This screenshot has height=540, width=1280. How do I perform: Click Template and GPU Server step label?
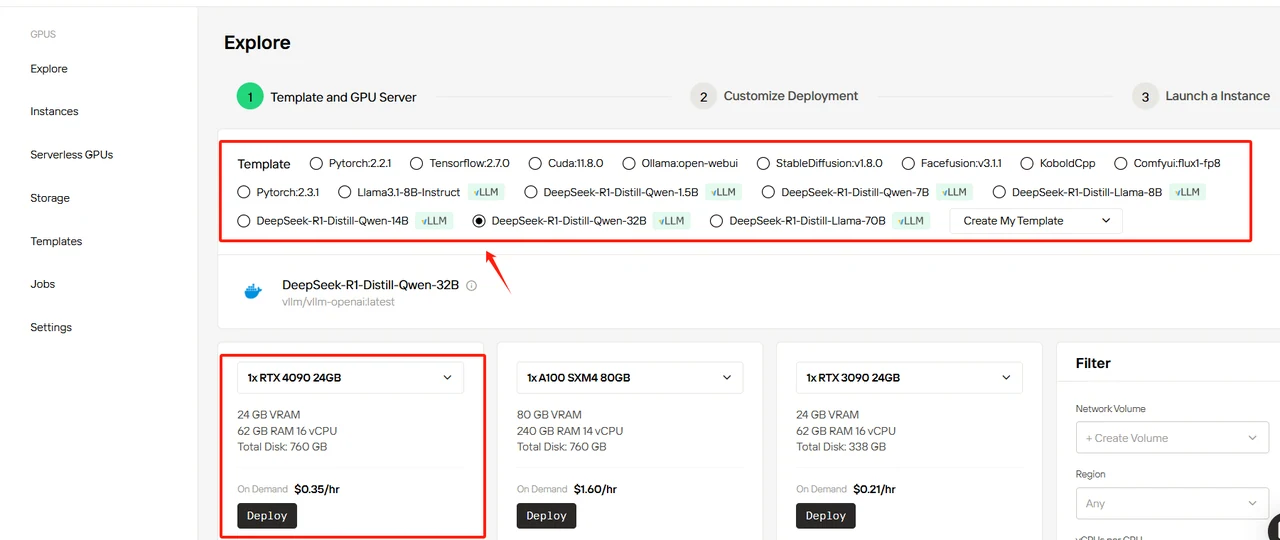[x=344, y=97]
